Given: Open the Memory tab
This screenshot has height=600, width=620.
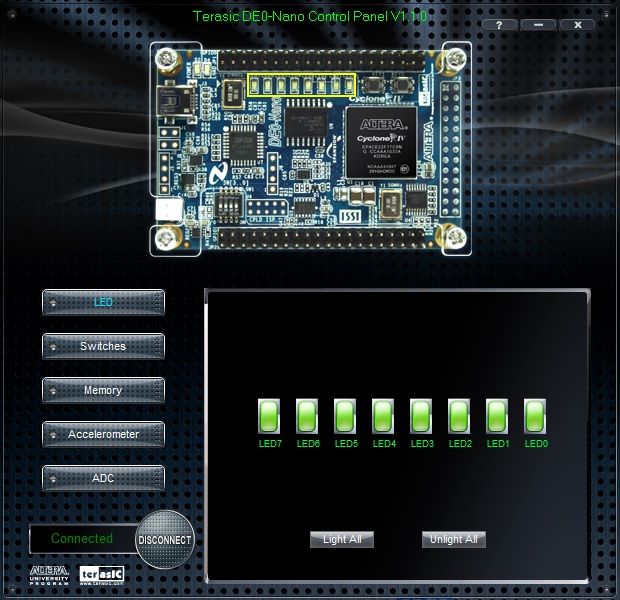Looking at the screenshot, I should tap(103, 390).
